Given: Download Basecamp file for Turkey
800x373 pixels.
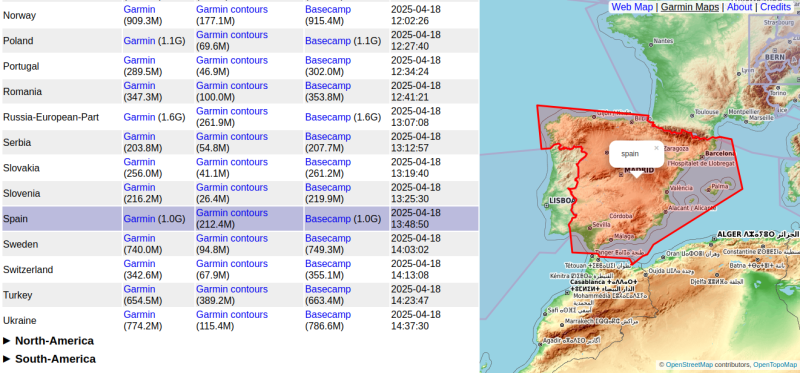Looking at the screenshot, I should [328, 289].
